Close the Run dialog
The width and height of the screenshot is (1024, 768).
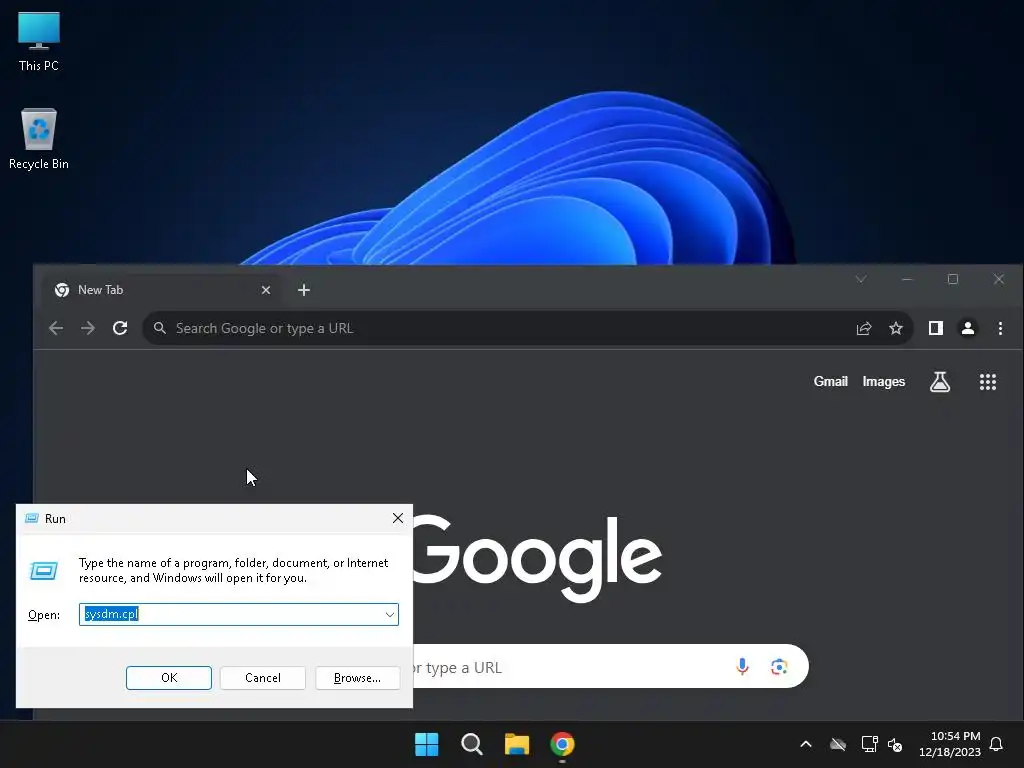point(398,518)
